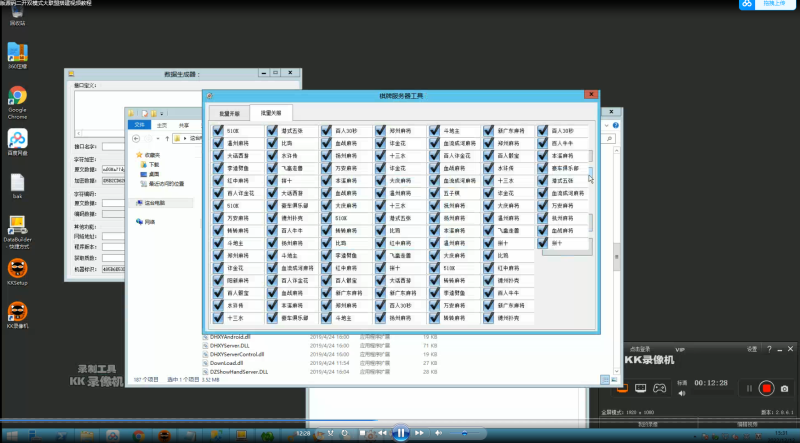Launch Google Chrome from the desktop
Viewport: 800px width, 443px height.
click(x=17, y=103)
